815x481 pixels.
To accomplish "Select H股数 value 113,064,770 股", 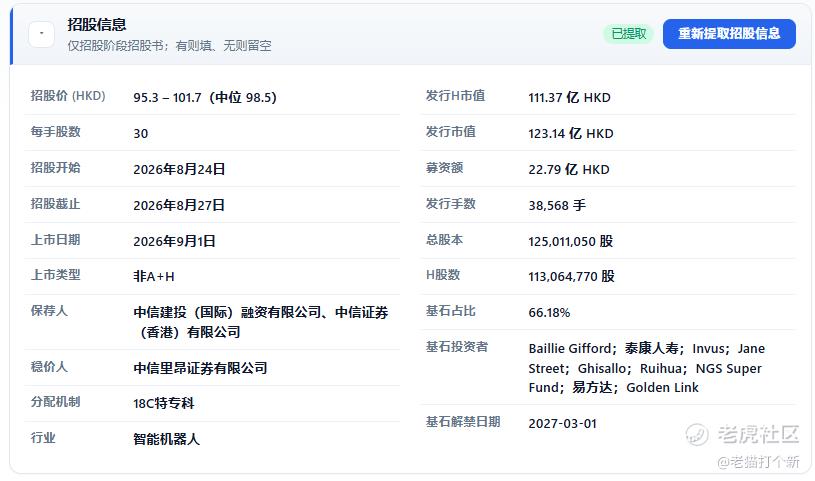I will point(571,276).
